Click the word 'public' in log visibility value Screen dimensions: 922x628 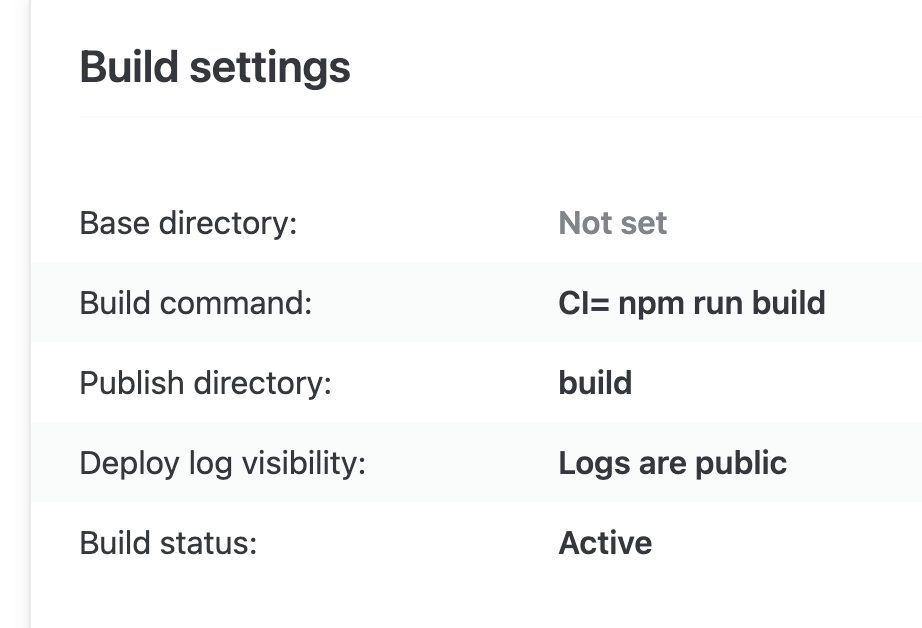(x=741, y=463)
